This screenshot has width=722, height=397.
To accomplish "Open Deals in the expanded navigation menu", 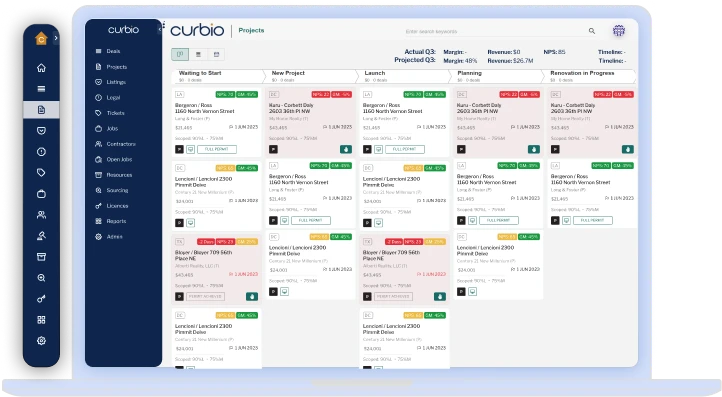I will click(x=108, y=51).
